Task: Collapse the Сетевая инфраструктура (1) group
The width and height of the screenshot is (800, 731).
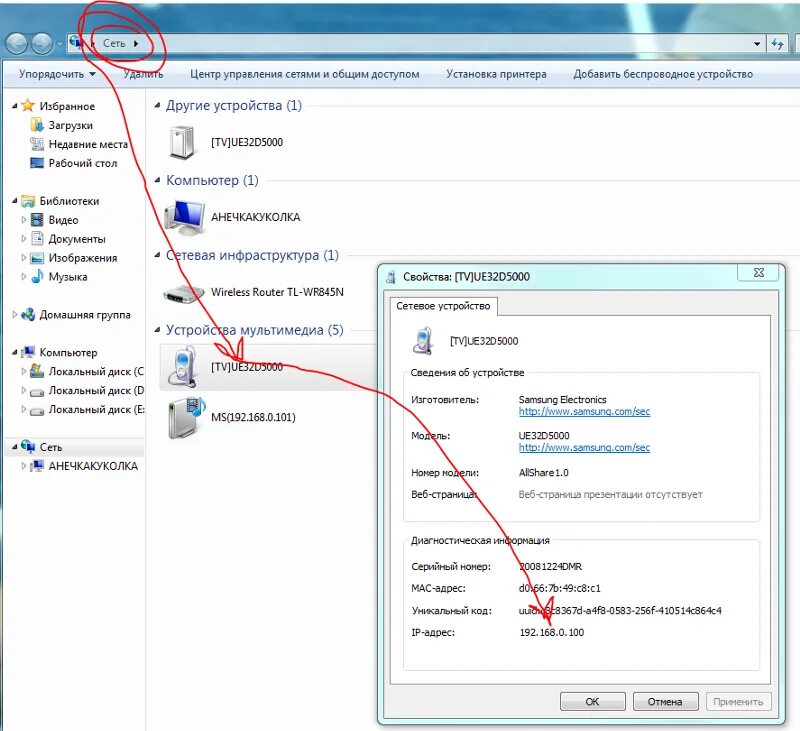Action: pos(158,255)
